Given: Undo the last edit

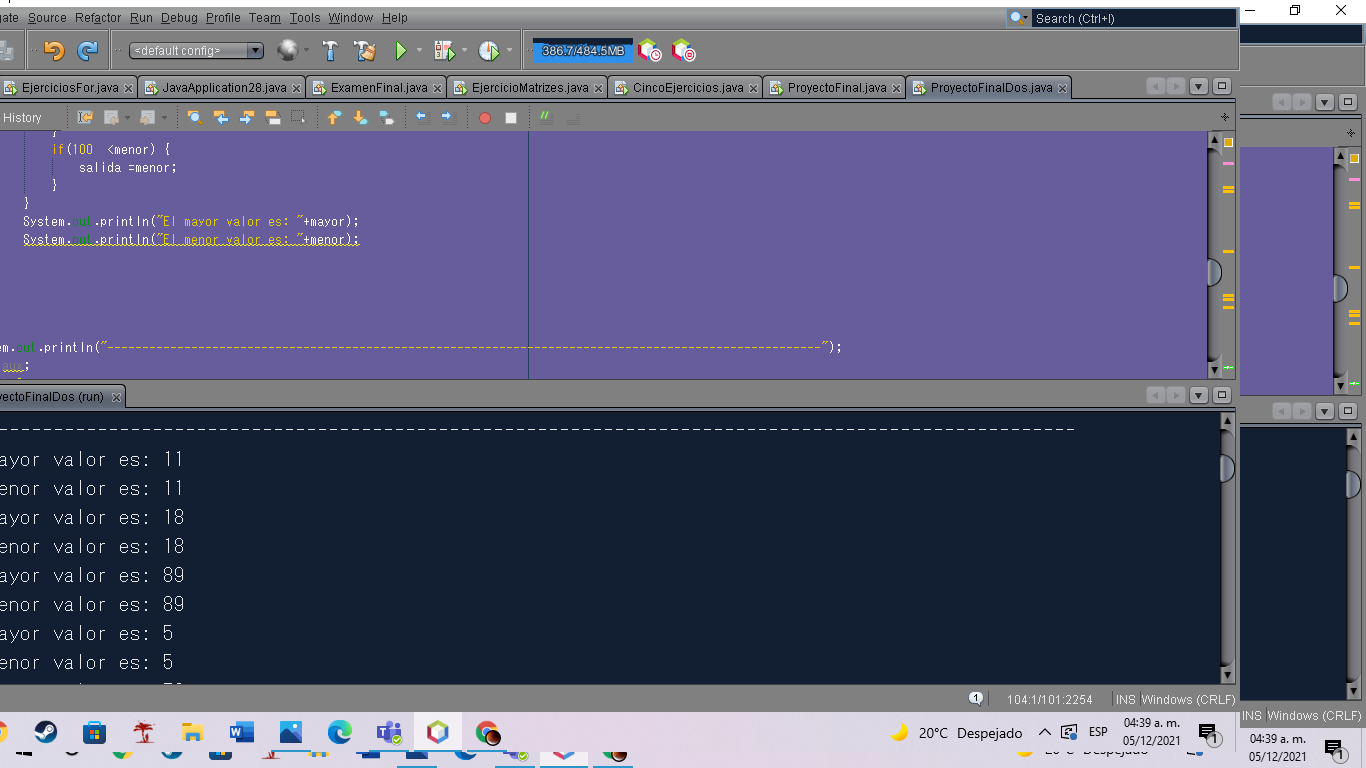Looking at the screenshot, I should (54, 50).
